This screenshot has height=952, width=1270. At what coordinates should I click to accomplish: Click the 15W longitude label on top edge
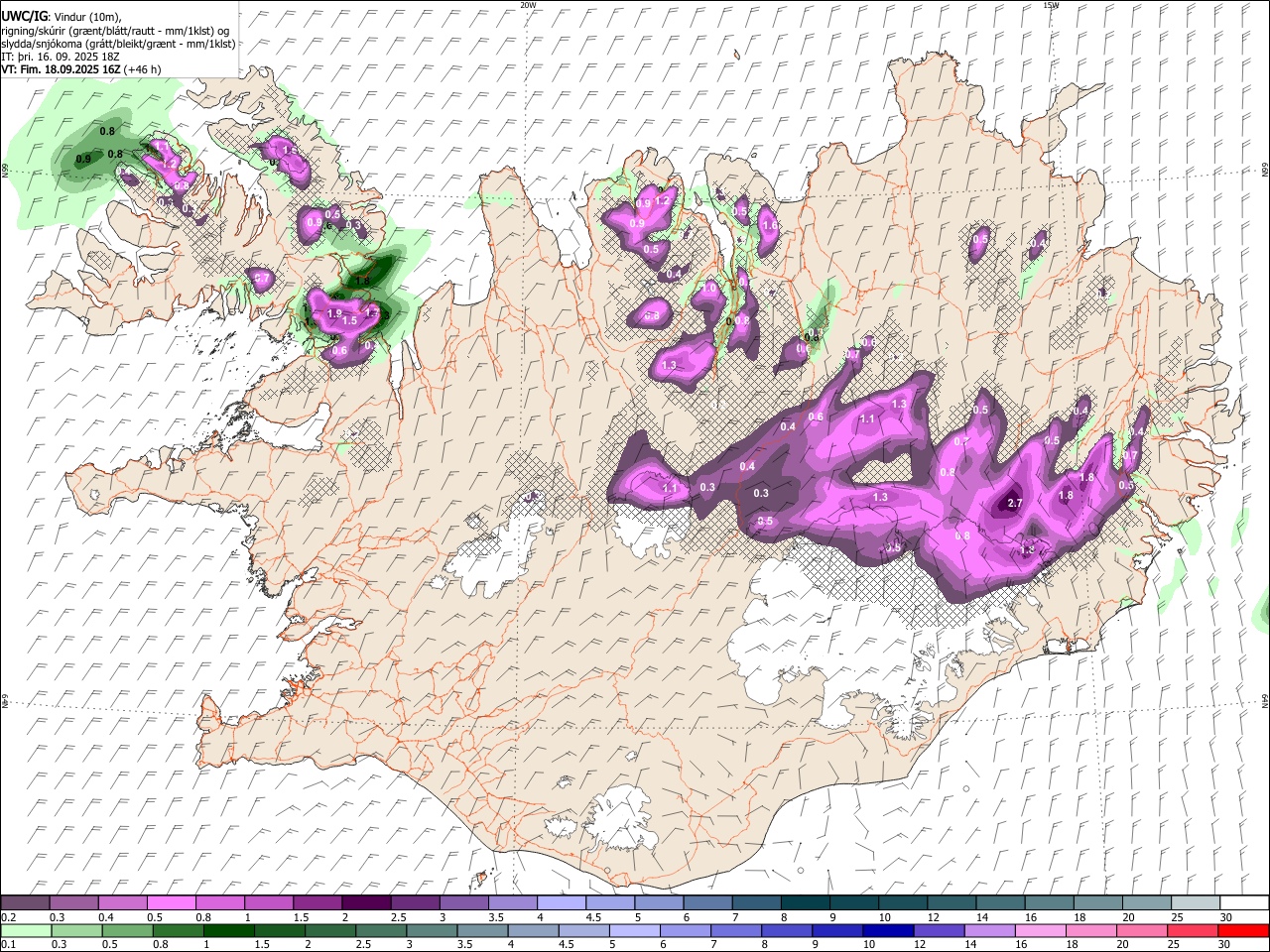[1051, 5]
